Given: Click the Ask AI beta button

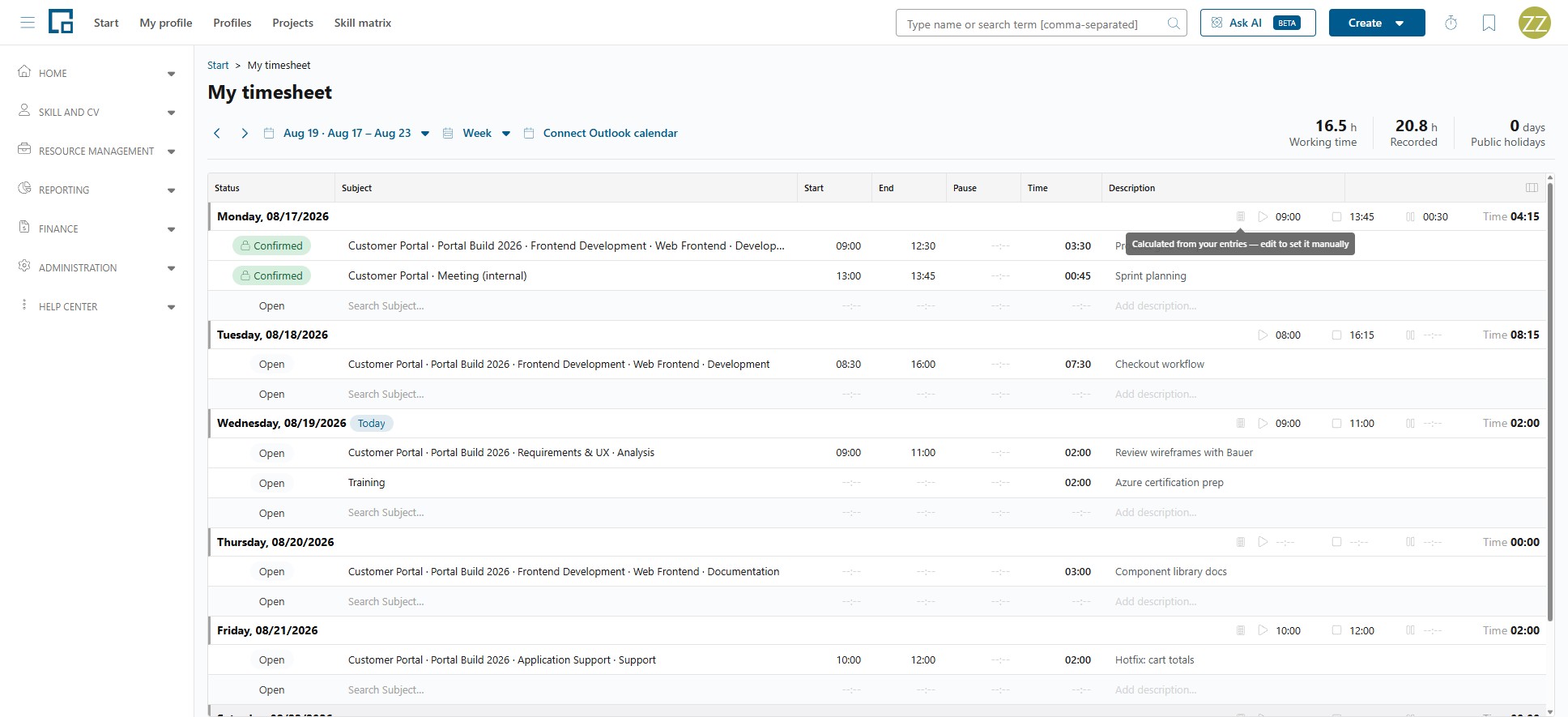Looking at the screenshot, I should click(x=1258, y=23).
